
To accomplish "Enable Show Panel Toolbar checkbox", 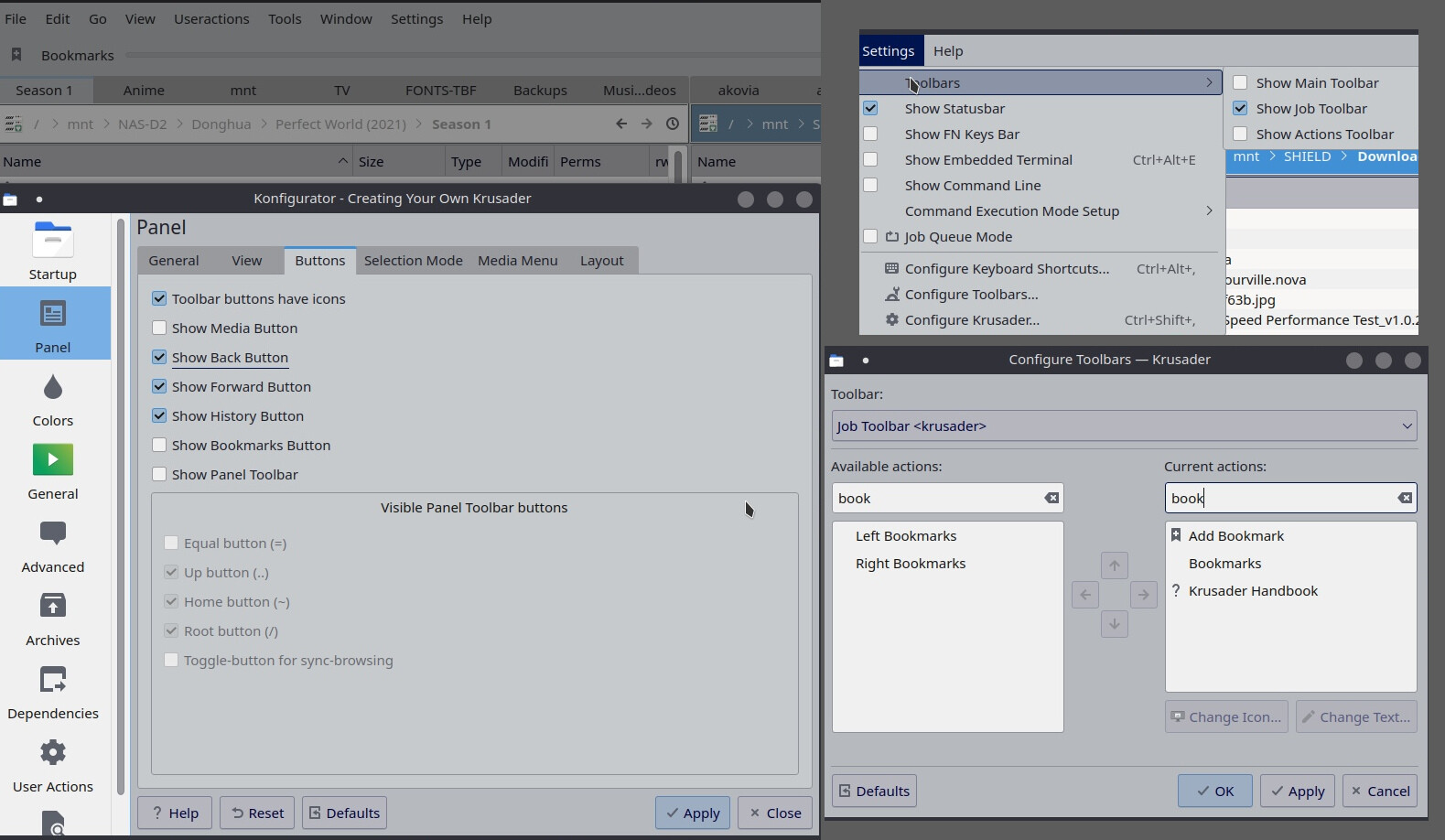I will coord(159,474).
